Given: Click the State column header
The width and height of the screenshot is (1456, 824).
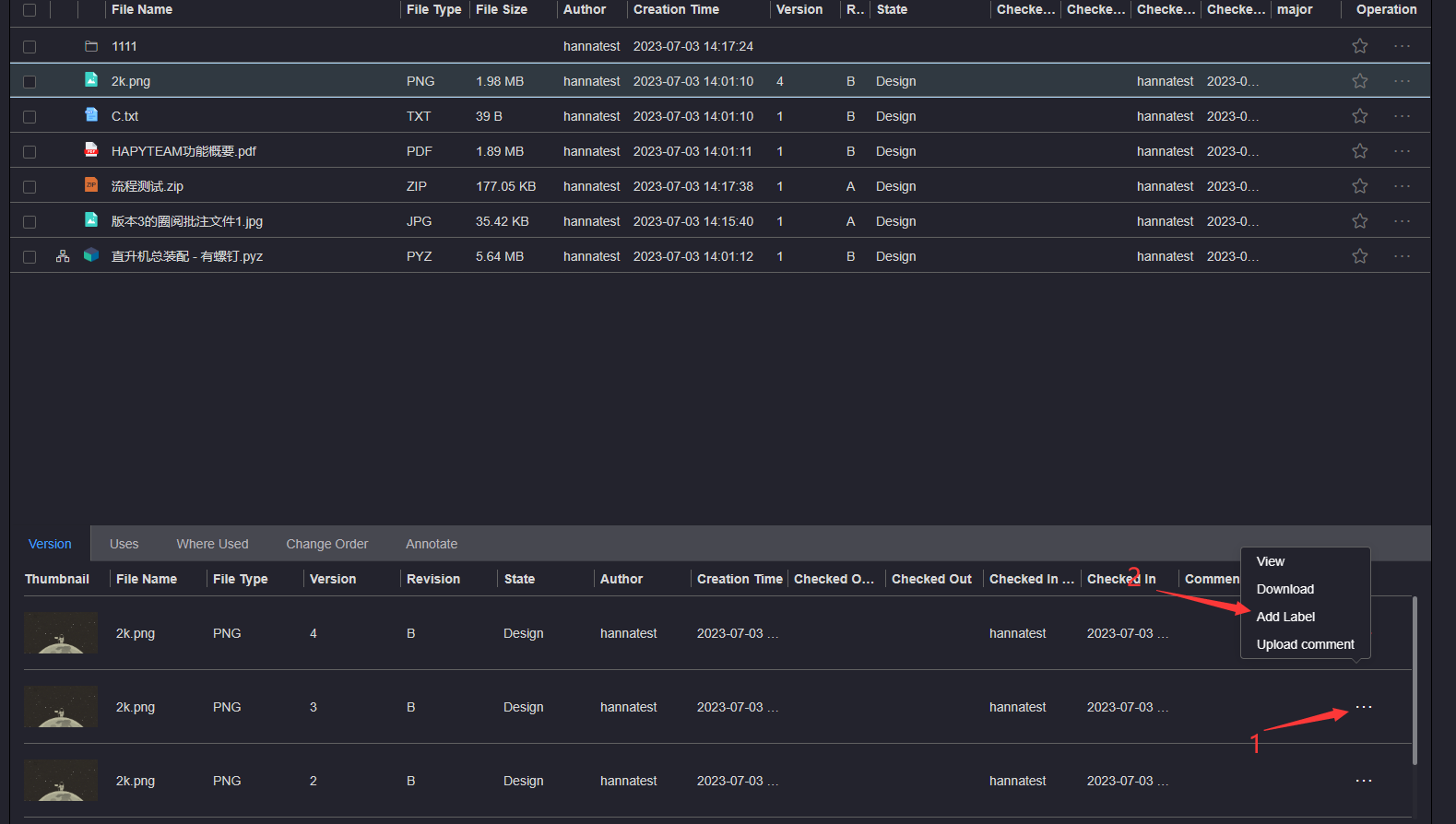Looking at the screenshot, I should [x=892, y=9].
